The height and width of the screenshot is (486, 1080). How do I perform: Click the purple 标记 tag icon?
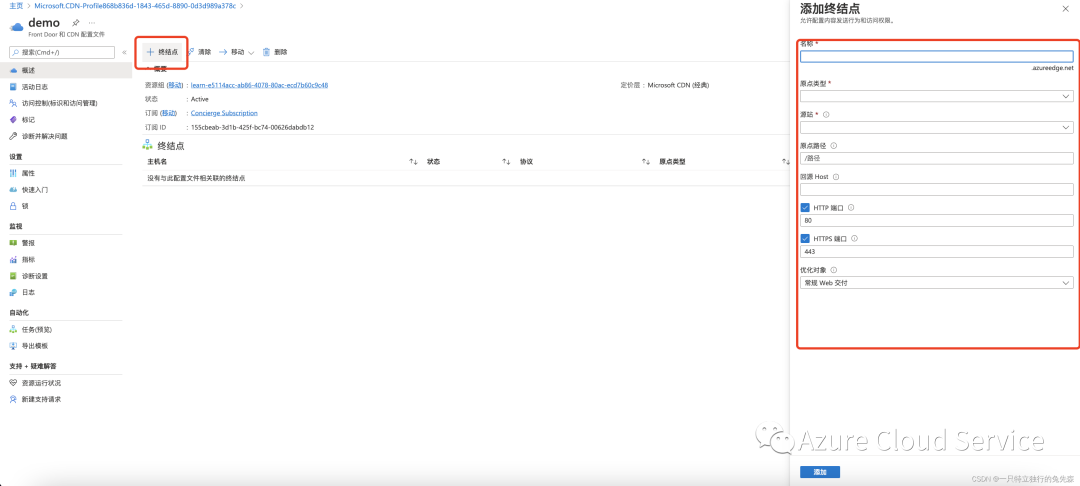pos(14,120)
